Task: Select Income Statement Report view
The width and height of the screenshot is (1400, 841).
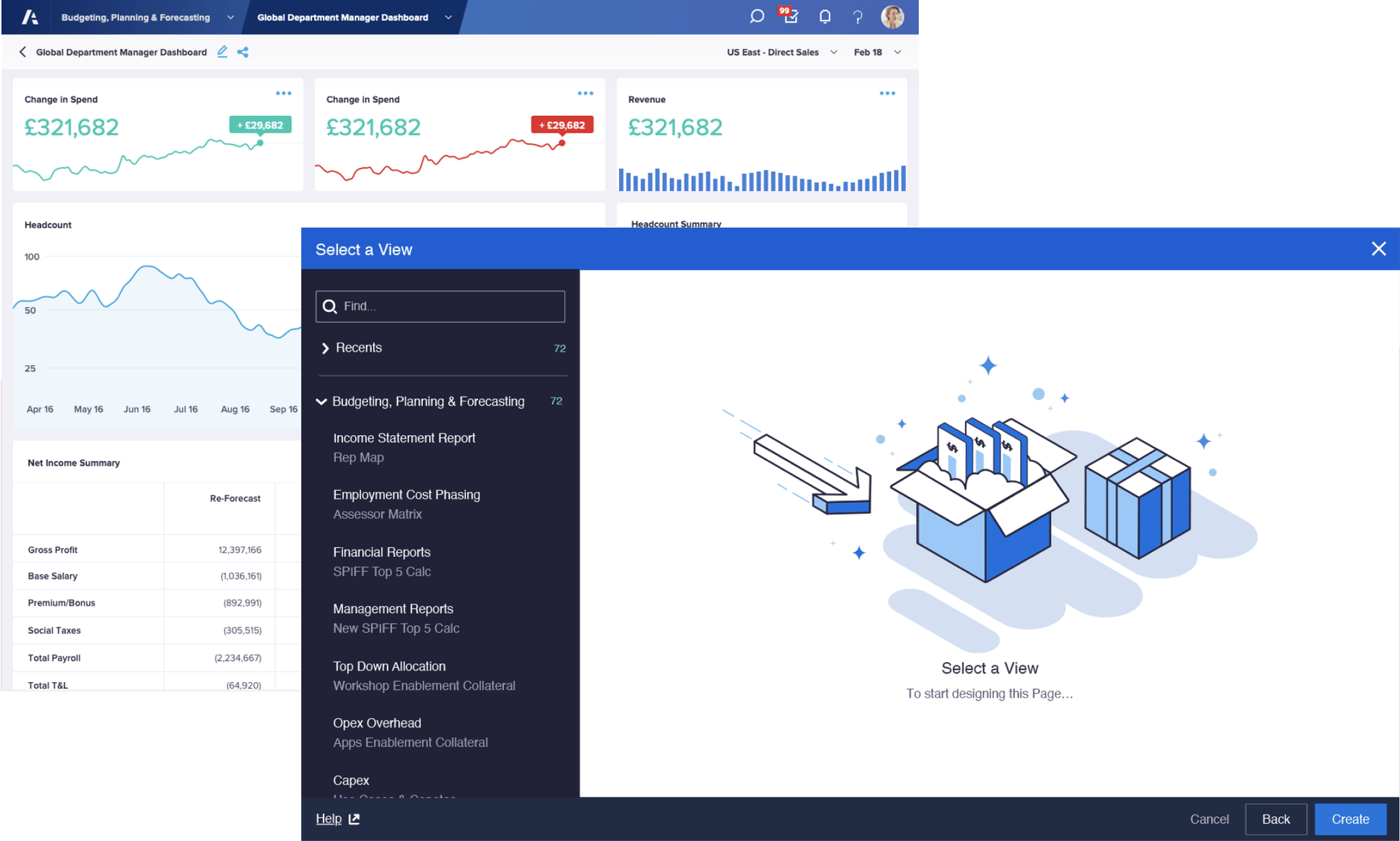Action: (x=404, y=439)
